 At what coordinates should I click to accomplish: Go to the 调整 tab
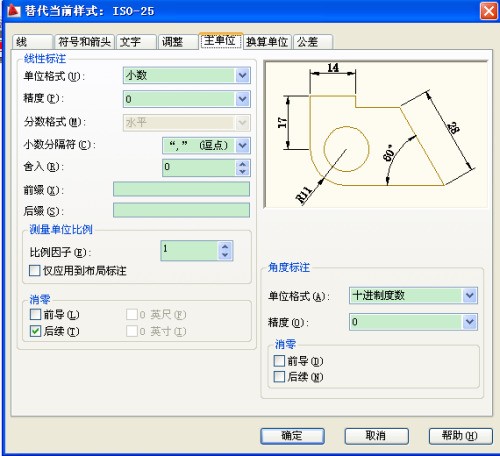pyautogui.click(x=178, y=42)
